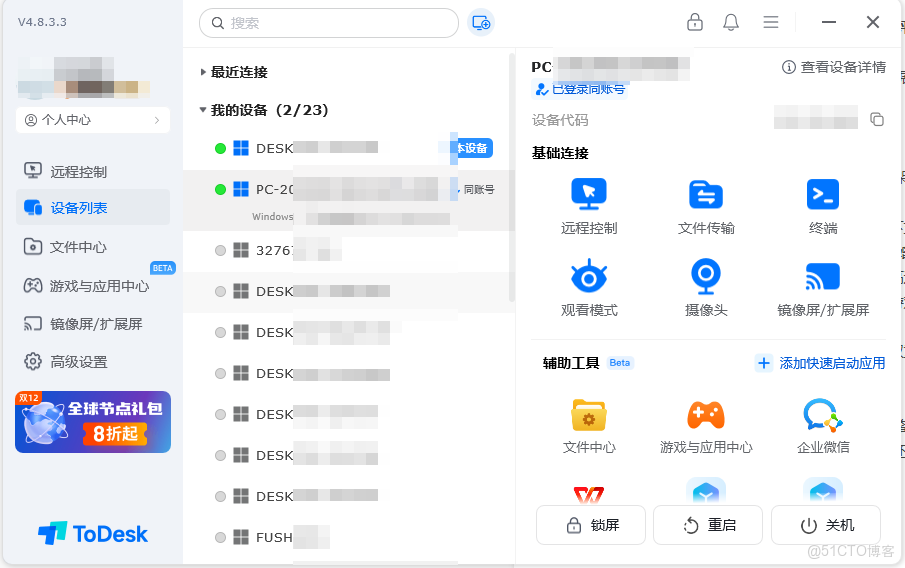Open notifications bell icon

point(731,23)
